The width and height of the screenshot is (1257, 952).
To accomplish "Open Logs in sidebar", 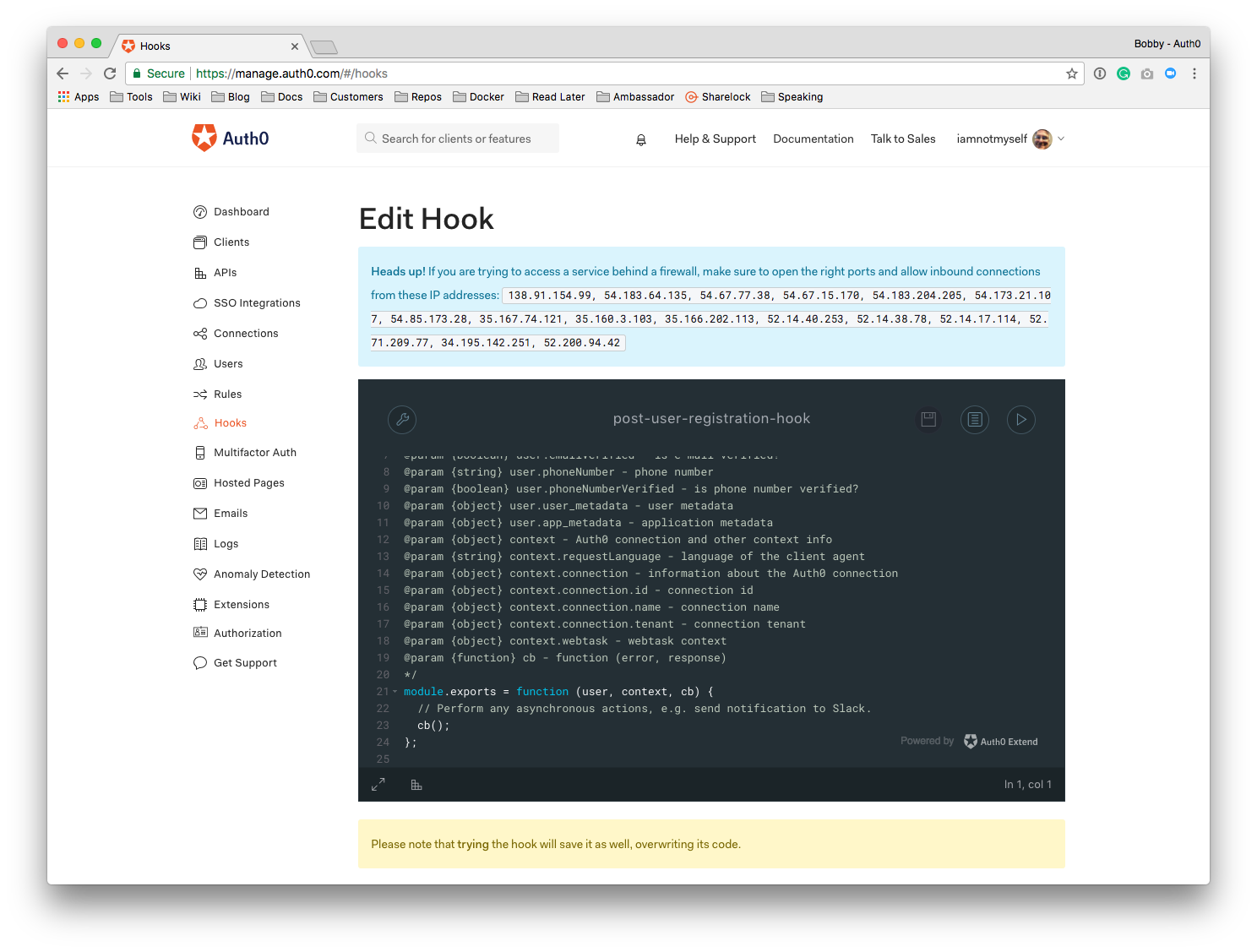I will tap(216, 544).
